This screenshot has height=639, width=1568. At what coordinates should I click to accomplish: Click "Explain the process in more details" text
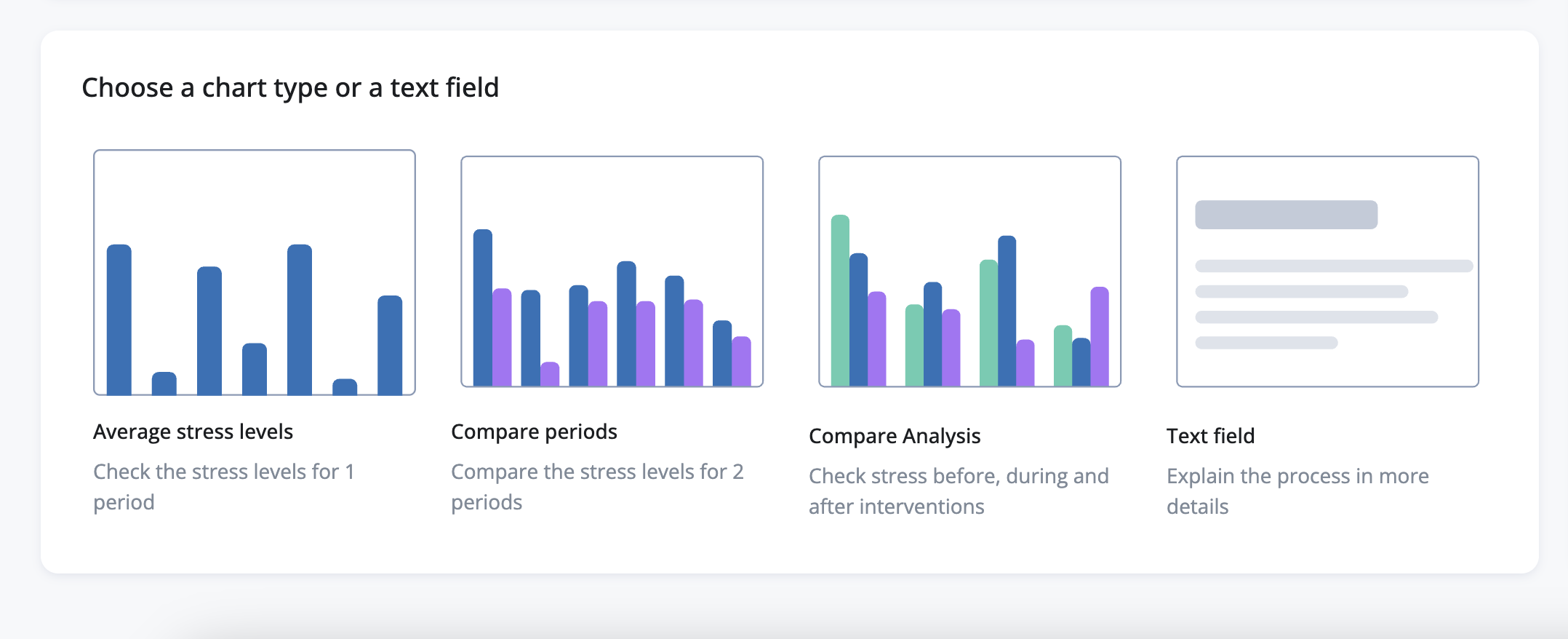1297,491
